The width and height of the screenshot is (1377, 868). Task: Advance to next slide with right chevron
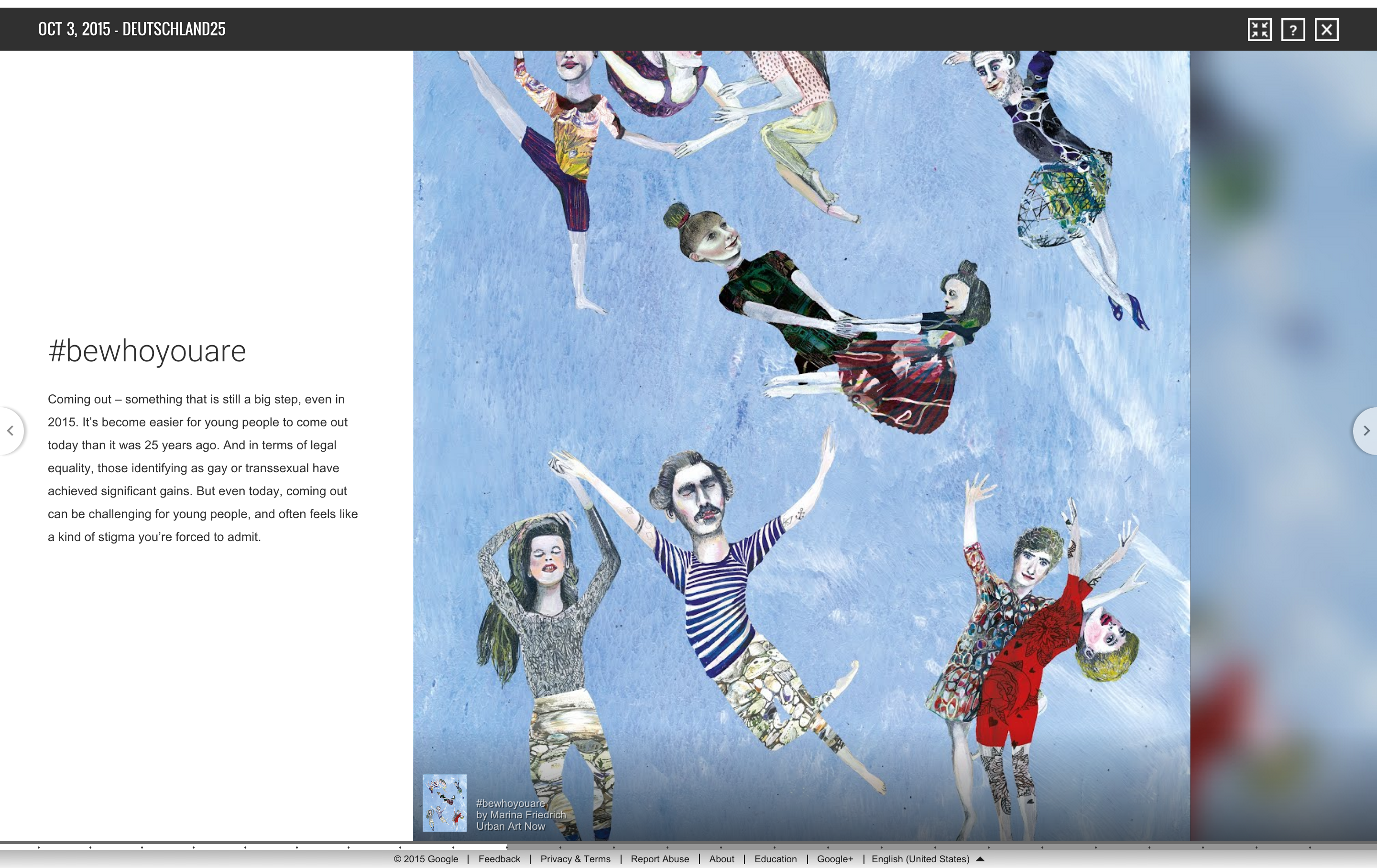click(x=1366, y=431)
